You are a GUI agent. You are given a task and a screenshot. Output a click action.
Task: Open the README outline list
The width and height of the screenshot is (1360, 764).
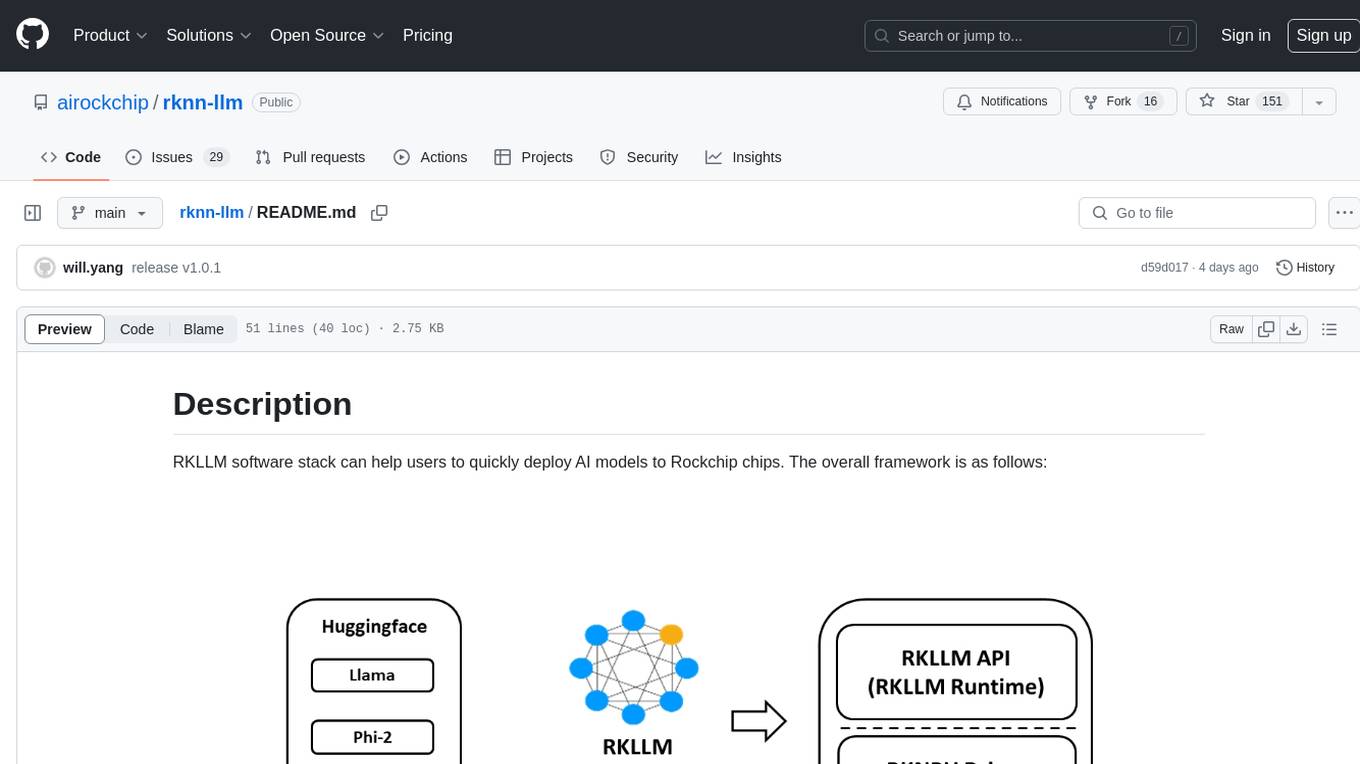pos(1329,329)
